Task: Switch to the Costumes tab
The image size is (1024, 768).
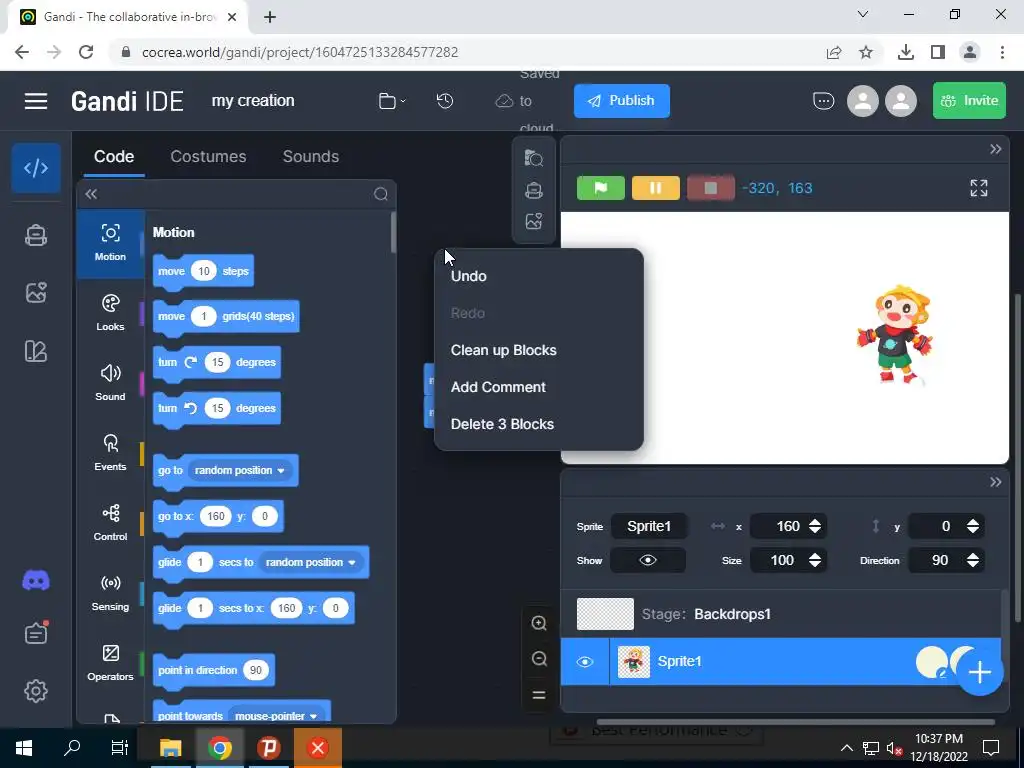Action: (208, 157)
